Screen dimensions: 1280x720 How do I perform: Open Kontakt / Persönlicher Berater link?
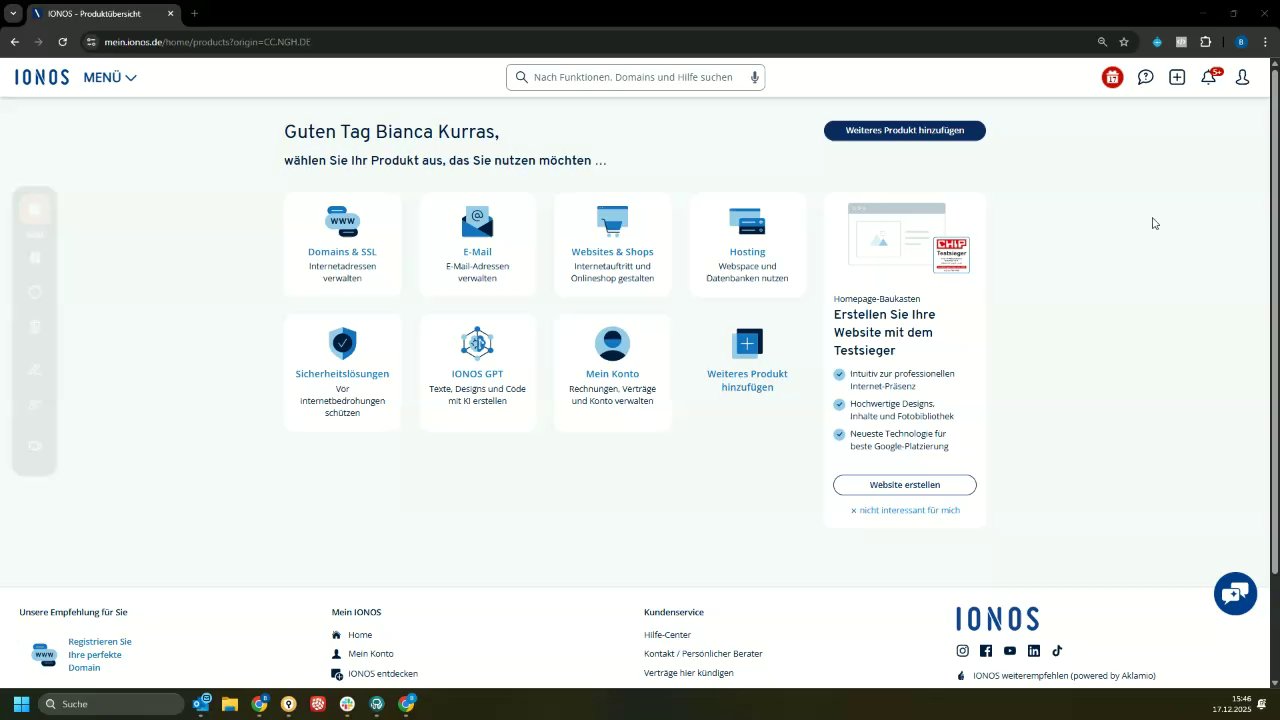tap(703, 654)
